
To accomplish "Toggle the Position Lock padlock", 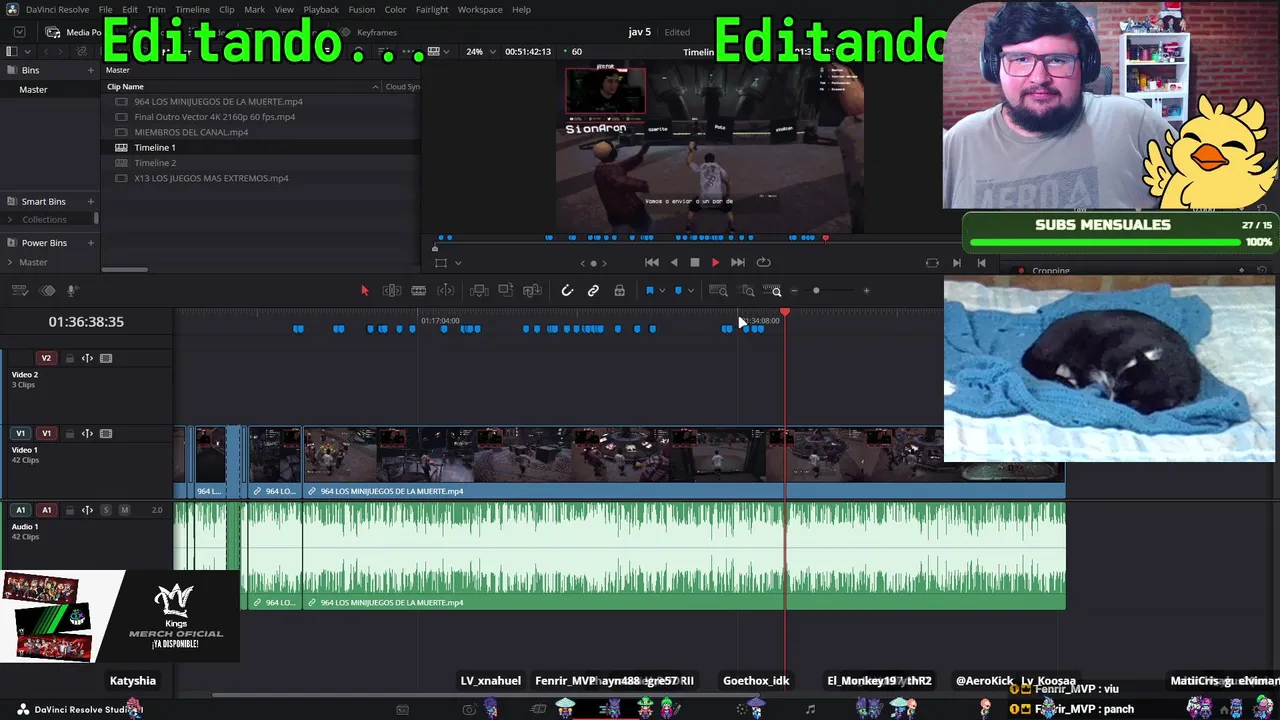I will pos(620,291).
